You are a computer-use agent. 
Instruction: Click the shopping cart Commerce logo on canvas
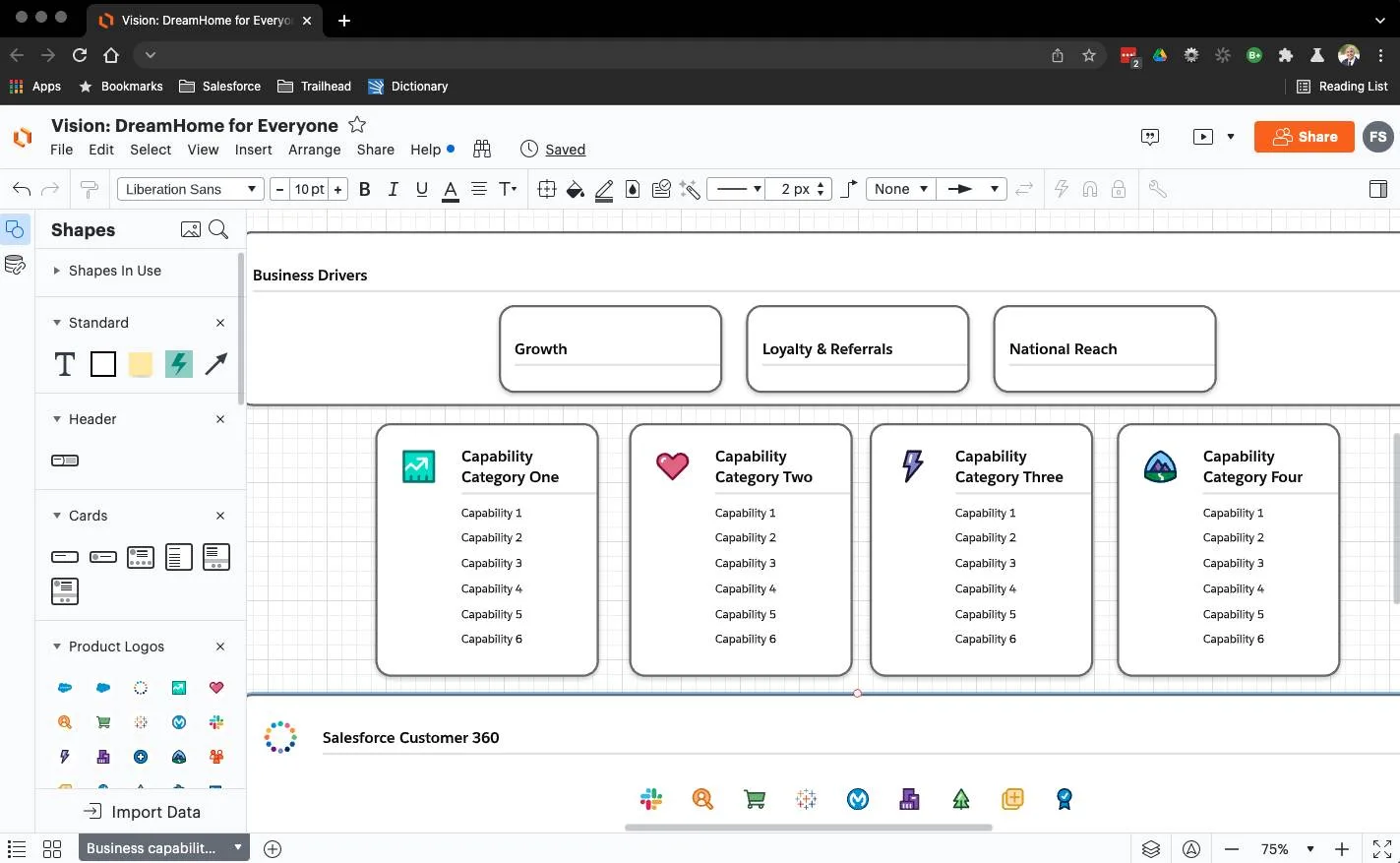click(755, 799)
